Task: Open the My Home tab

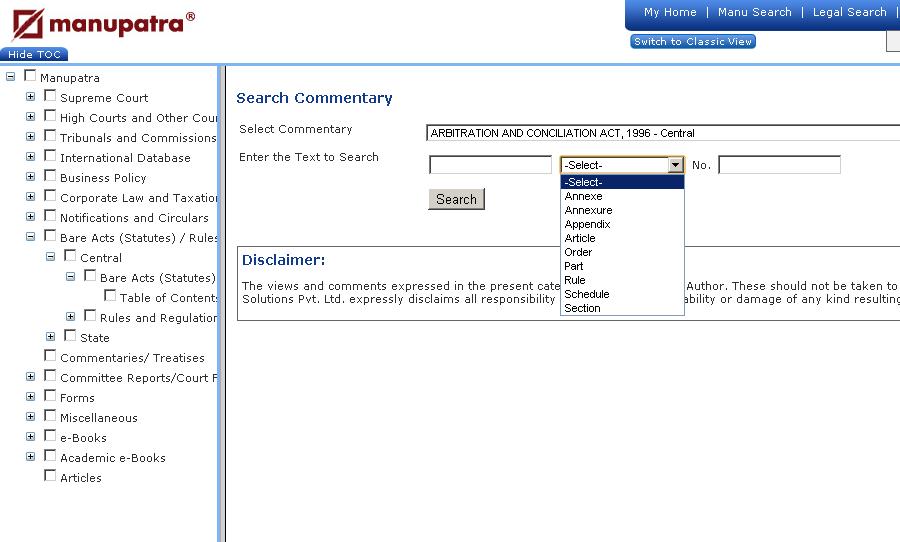Action: point(670,12)
